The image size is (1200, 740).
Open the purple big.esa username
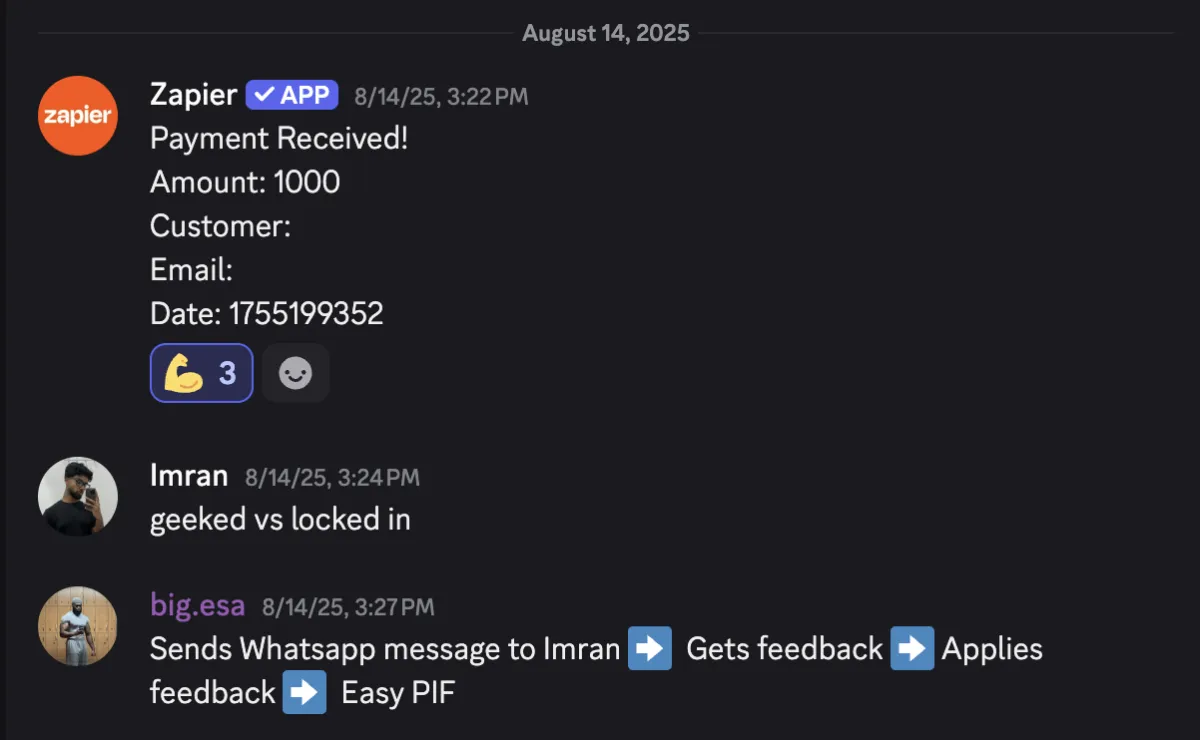click(197, 605)
